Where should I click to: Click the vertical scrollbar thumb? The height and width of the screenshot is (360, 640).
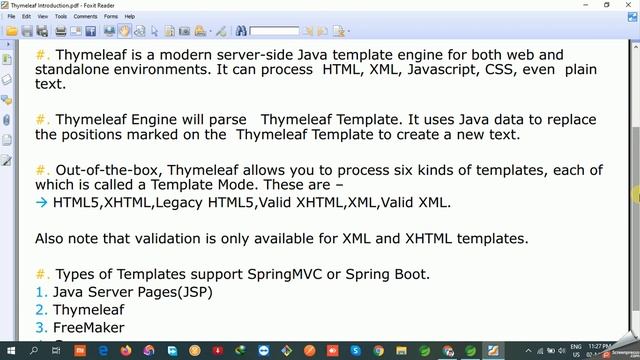pos(635,218)
